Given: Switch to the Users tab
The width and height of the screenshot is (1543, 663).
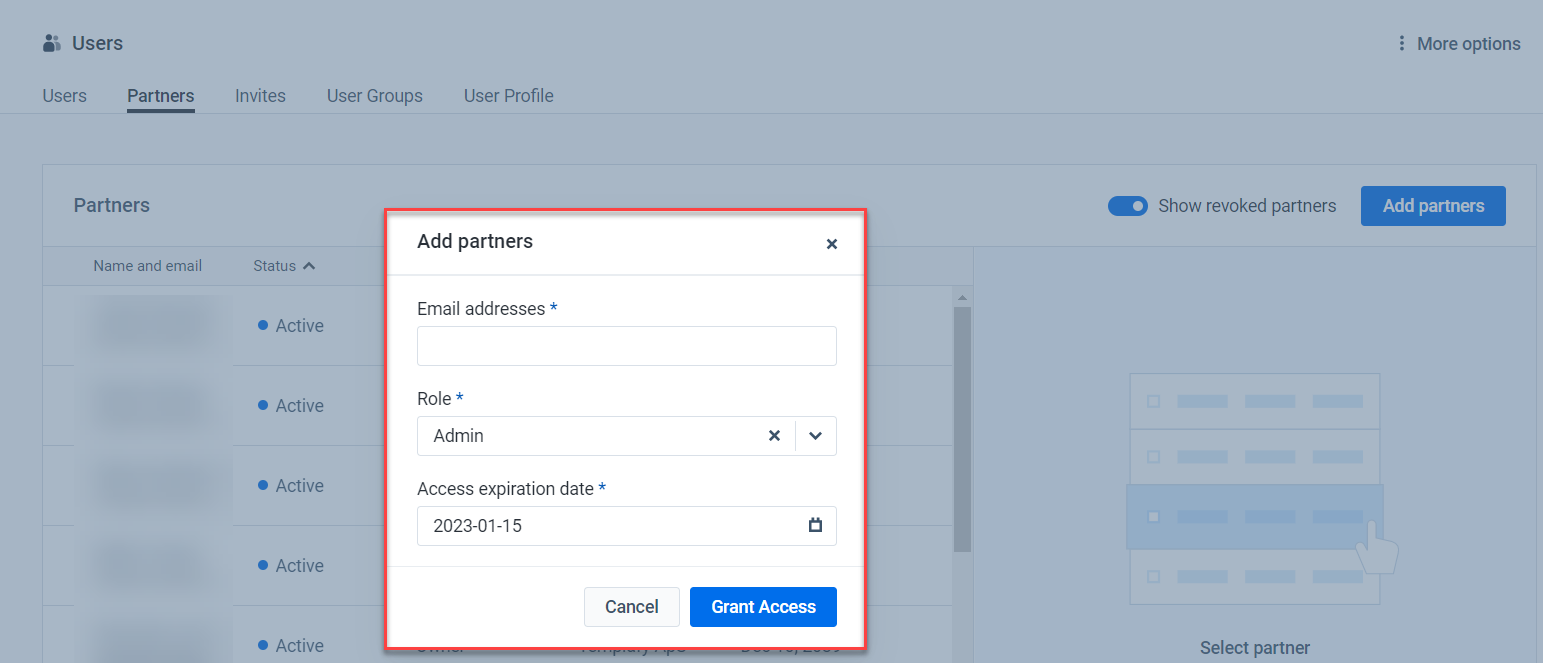Looking at the screenshot, I should 64,96.
